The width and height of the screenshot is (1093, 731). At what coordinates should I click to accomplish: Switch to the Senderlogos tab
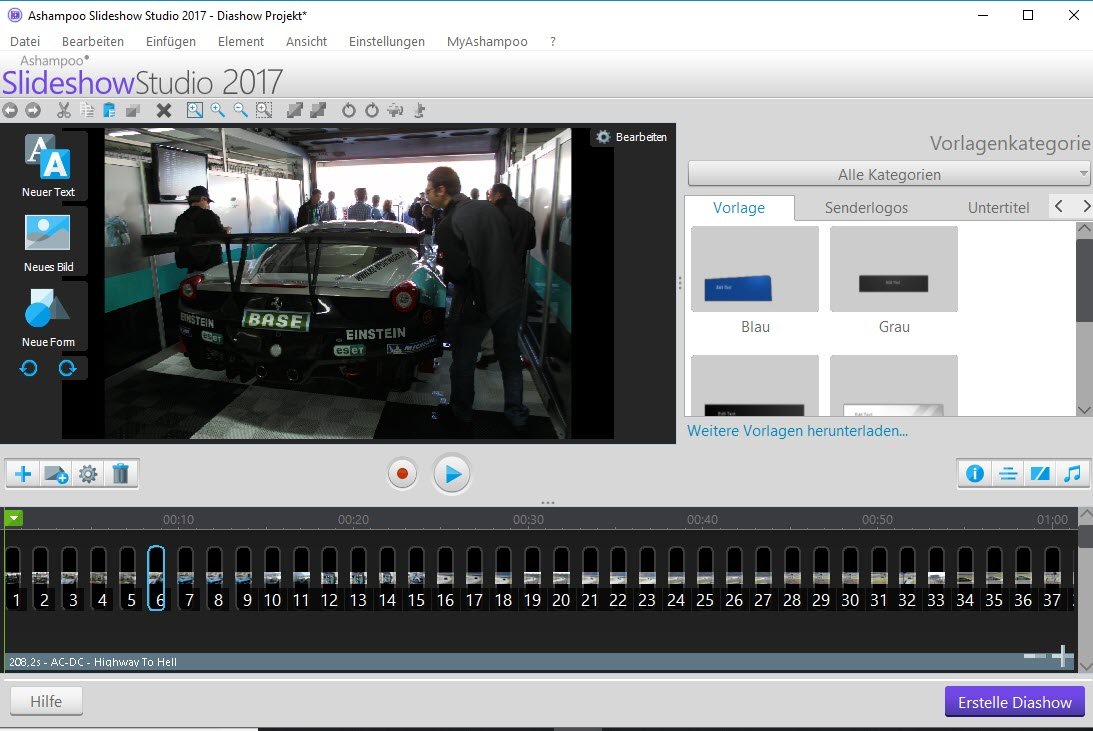pos(866,208)
